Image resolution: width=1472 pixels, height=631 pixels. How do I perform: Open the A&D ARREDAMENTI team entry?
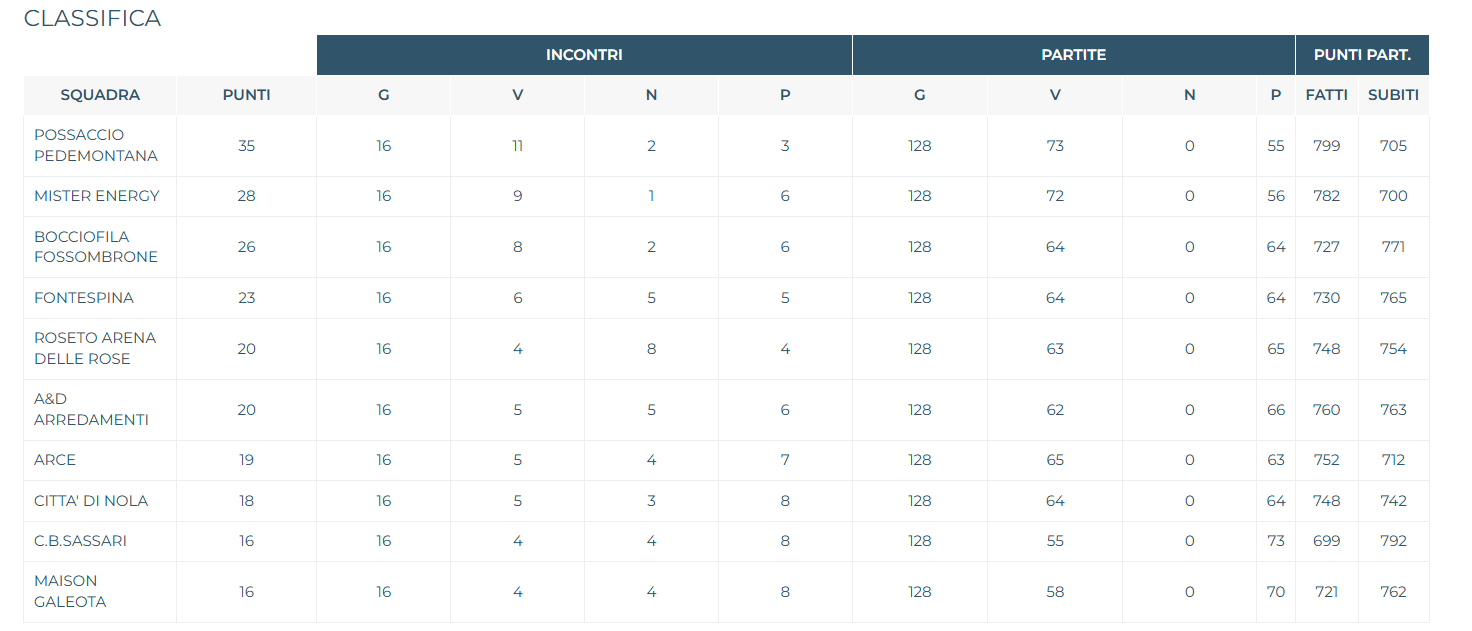click(91, 409)
